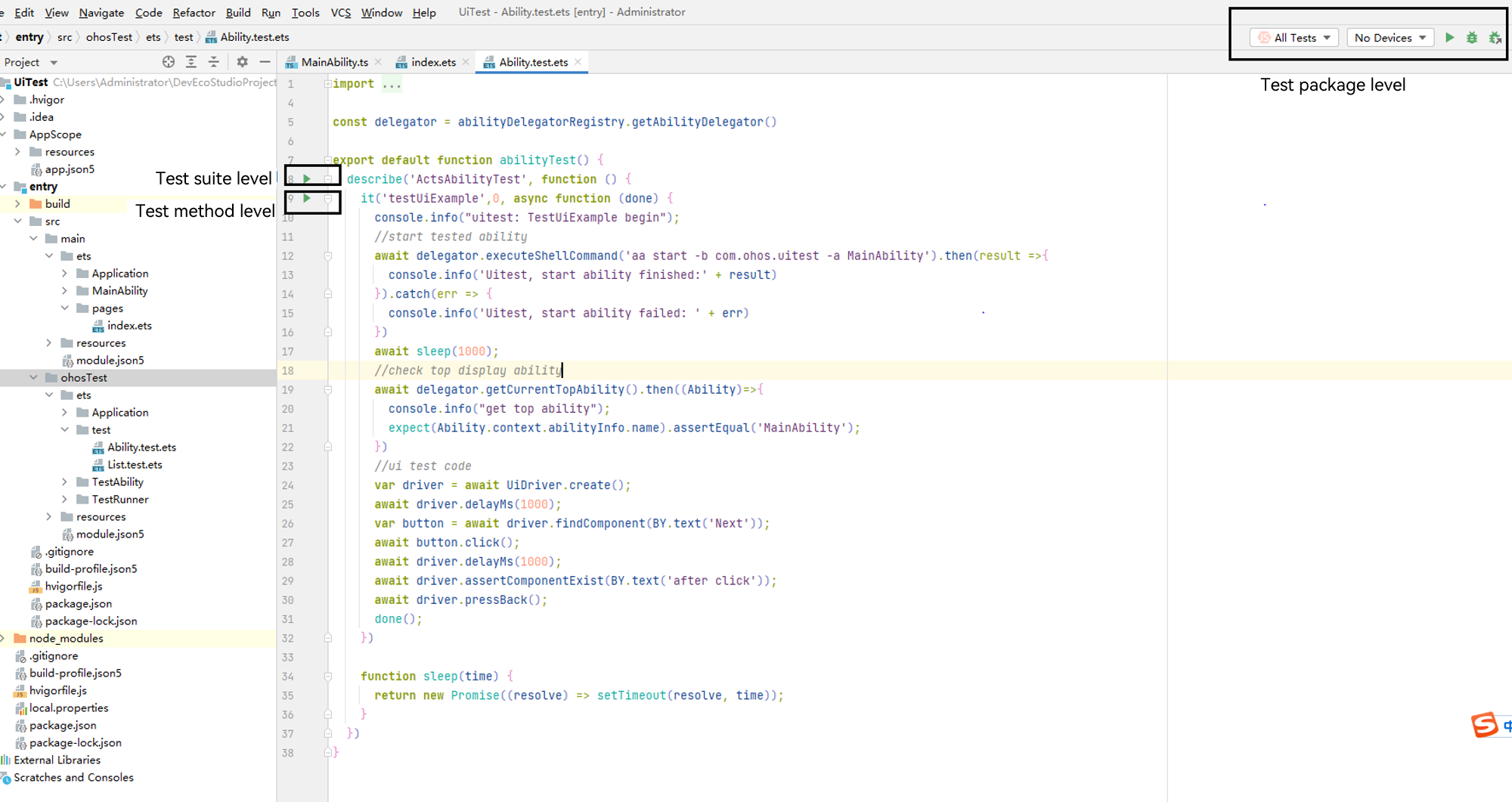Image resolution: width=1512 pixels, height=802 pixels.
Task: Expand the build folder under entry
Action: point(17,203)
